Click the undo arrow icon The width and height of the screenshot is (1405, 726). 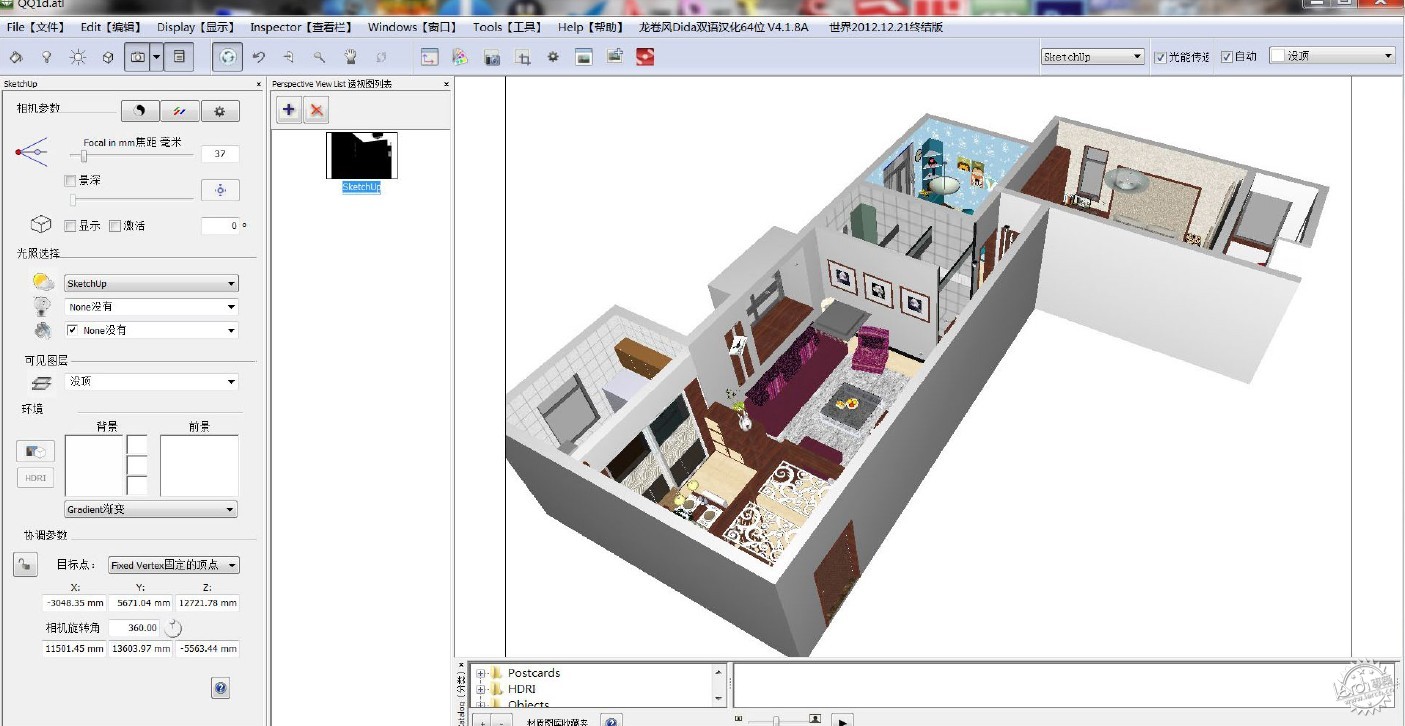(259, 57)
